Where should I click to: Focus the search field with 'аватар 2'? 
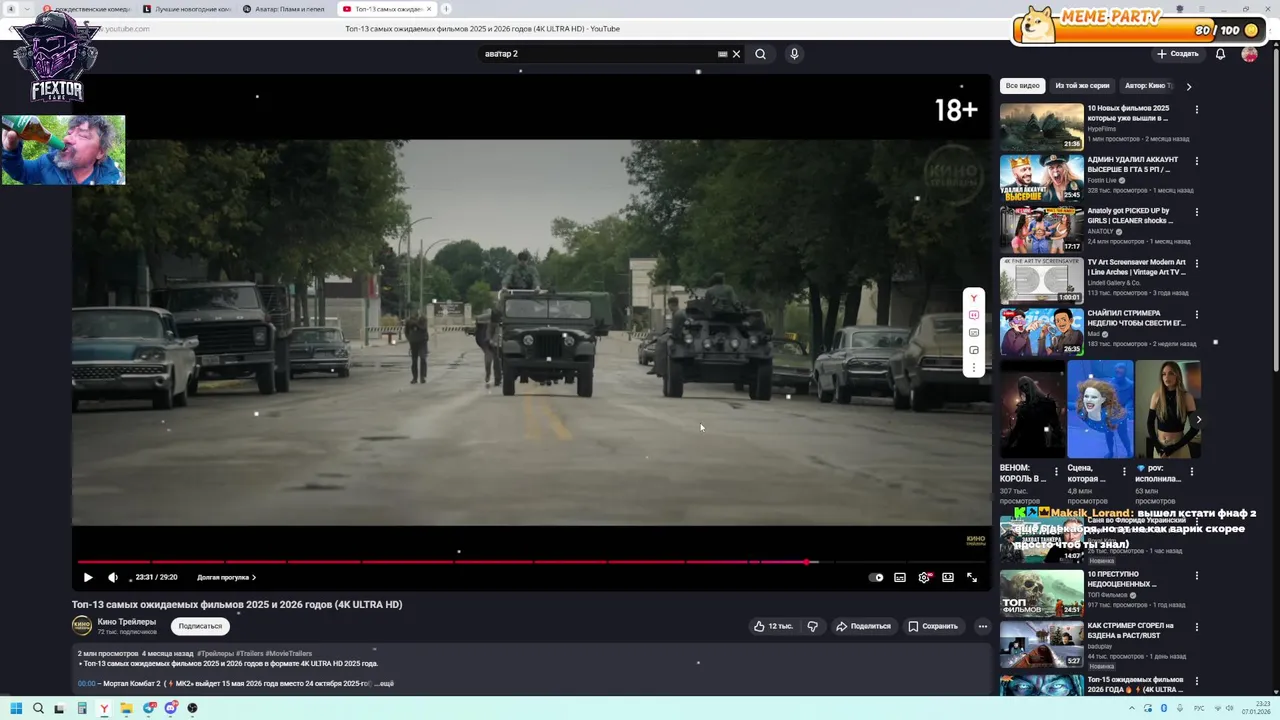597,54
